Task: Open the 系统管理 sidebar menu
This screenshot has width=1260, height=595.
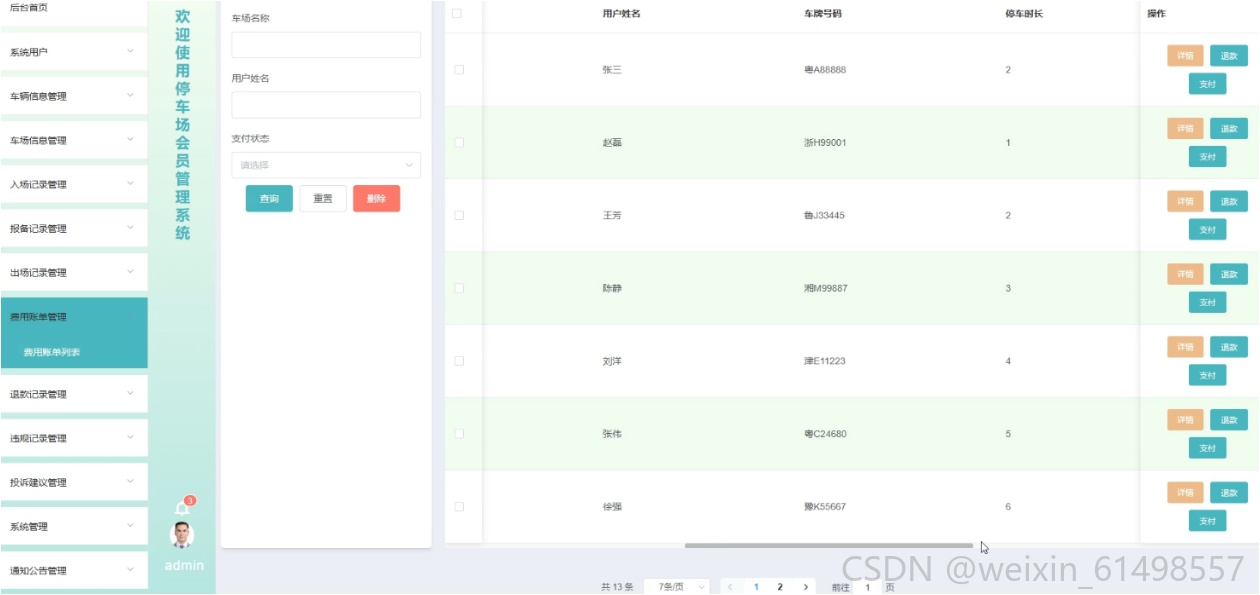Action: pos(74,526)
